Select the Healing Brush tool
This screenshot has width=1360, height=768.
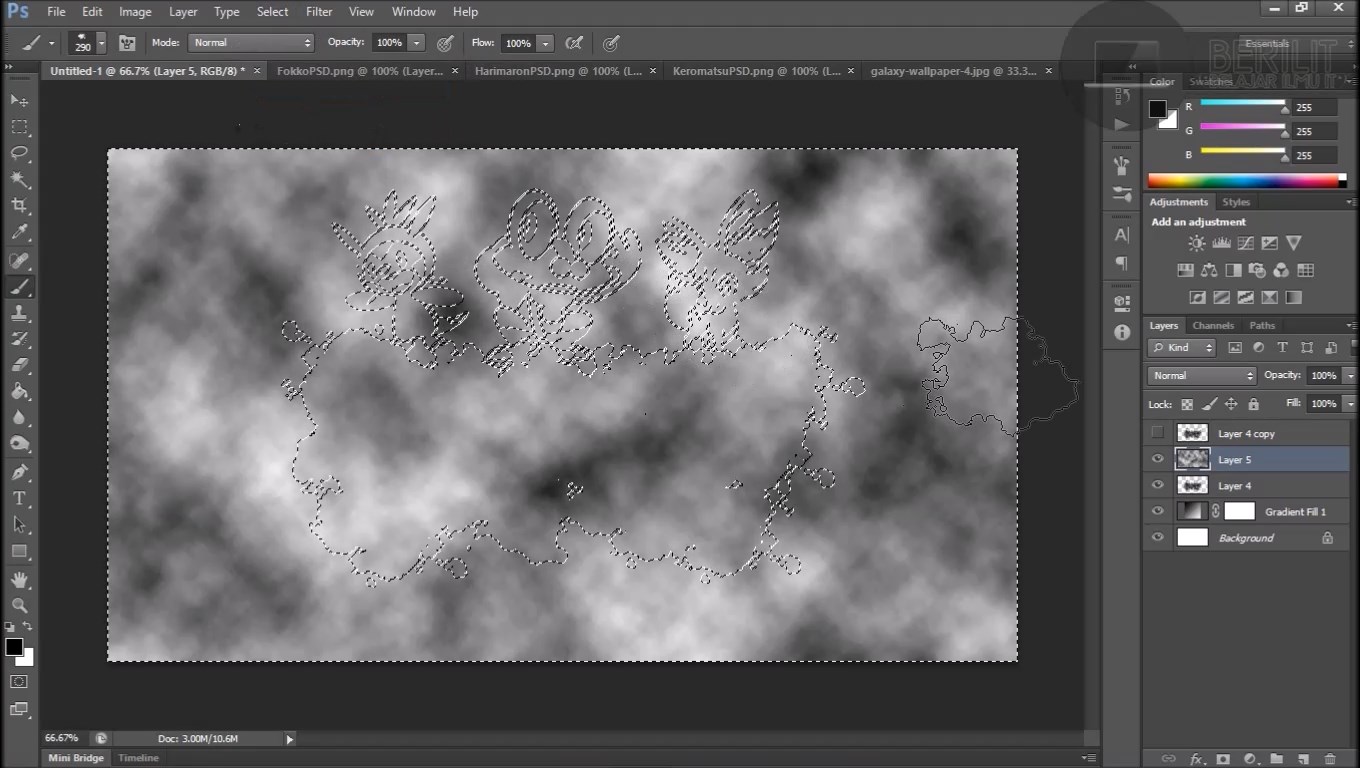[x=19, y=261]
